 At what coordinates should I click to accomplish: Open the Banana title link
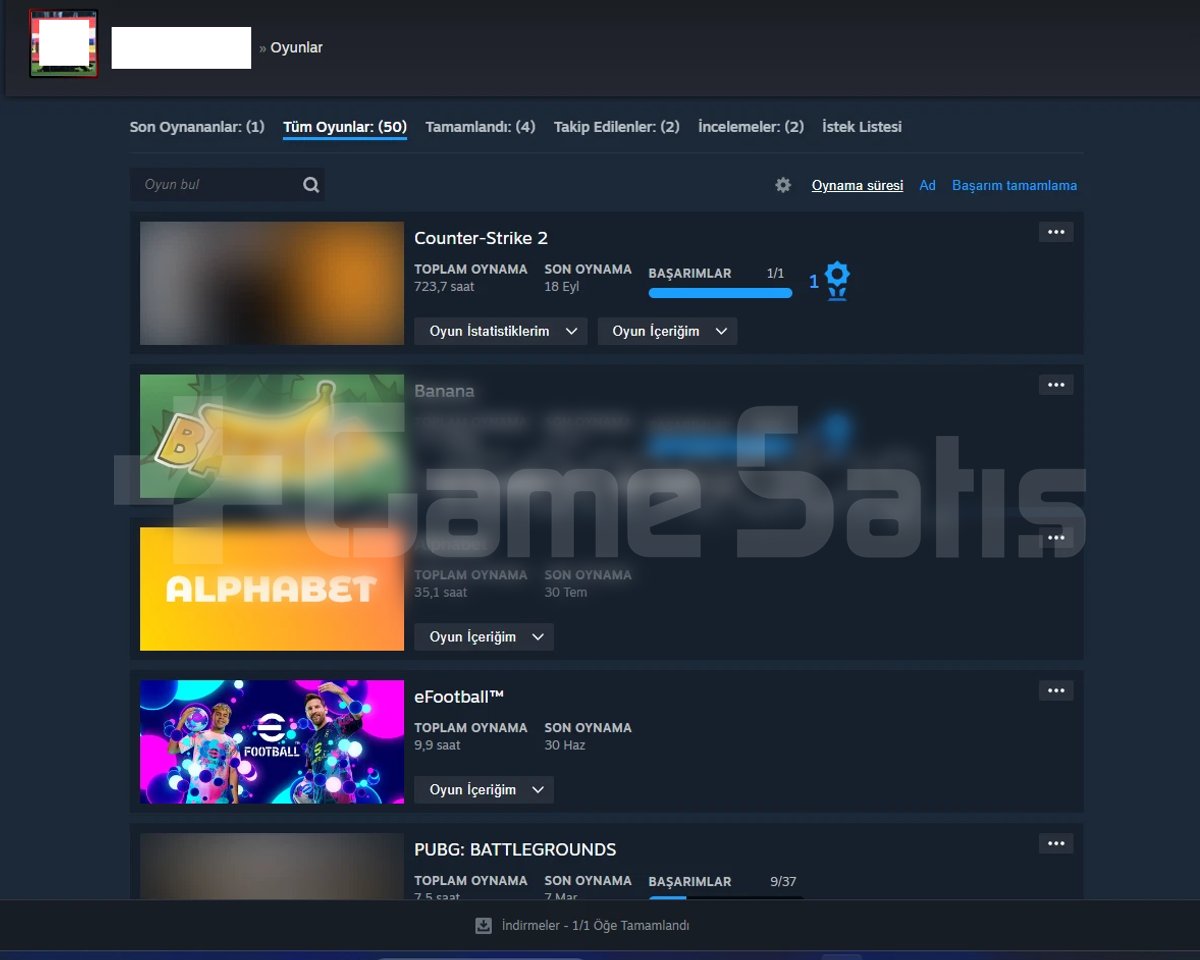tap(444, 391)
